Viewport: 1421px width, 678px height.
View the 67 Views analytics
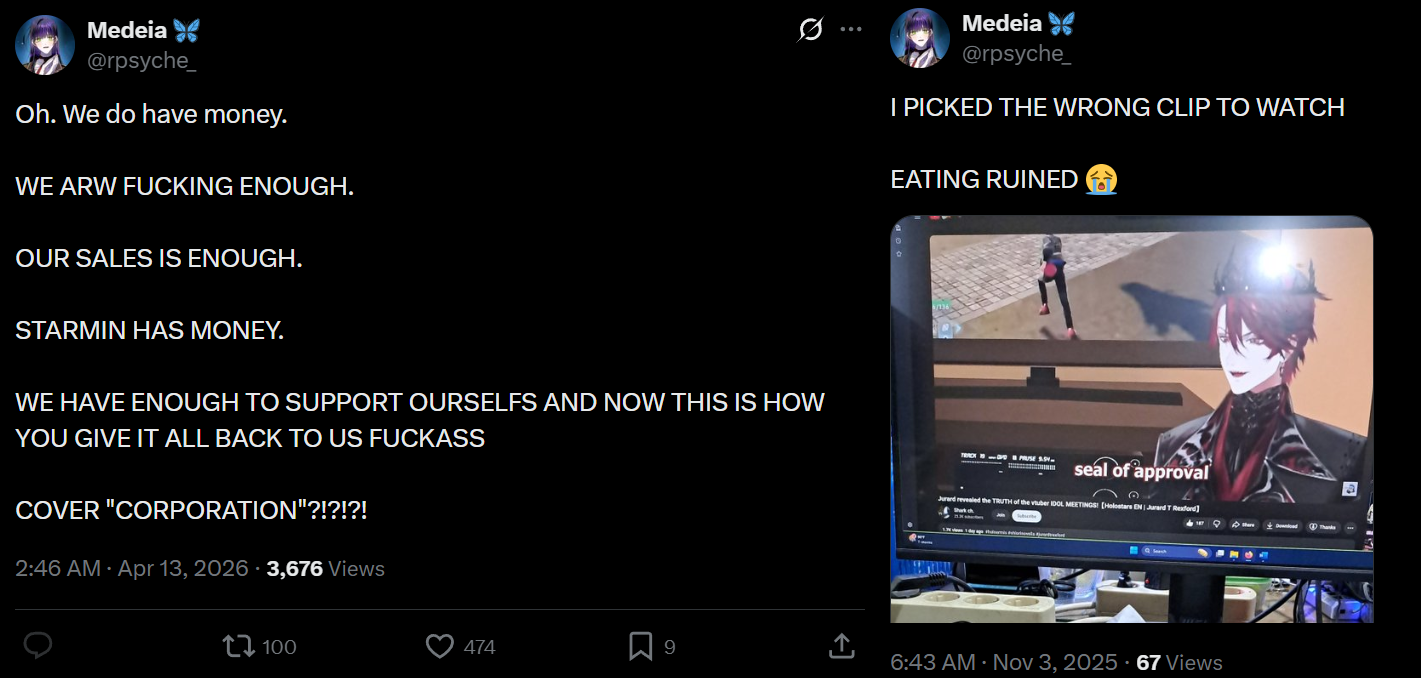tap(1180, 662)
